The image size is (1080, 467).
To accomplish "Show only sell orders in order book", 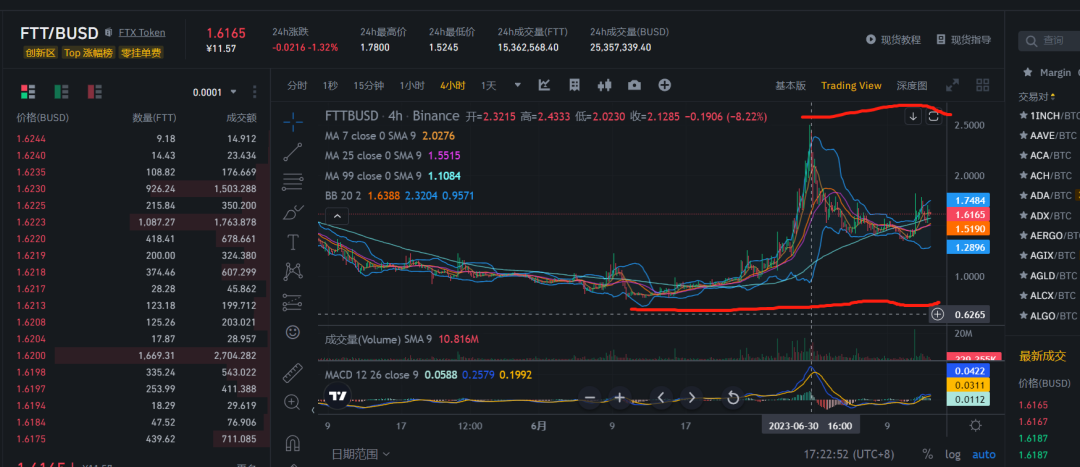I will [94, 91].
